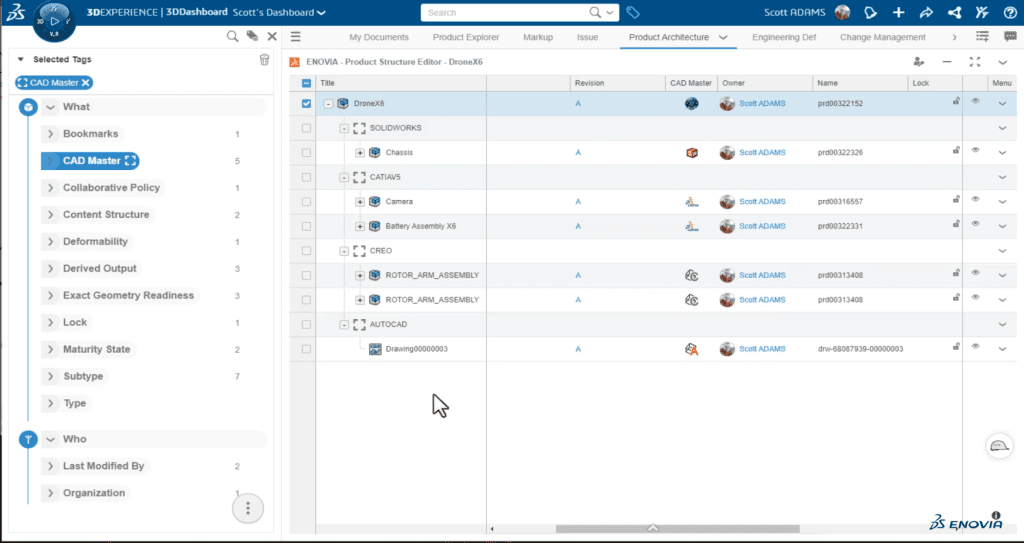Image resolution: width=1024 pixels, height=543 pixels.
Task: Click the helmet assistant icon at right edge
Action: (999, 446)
